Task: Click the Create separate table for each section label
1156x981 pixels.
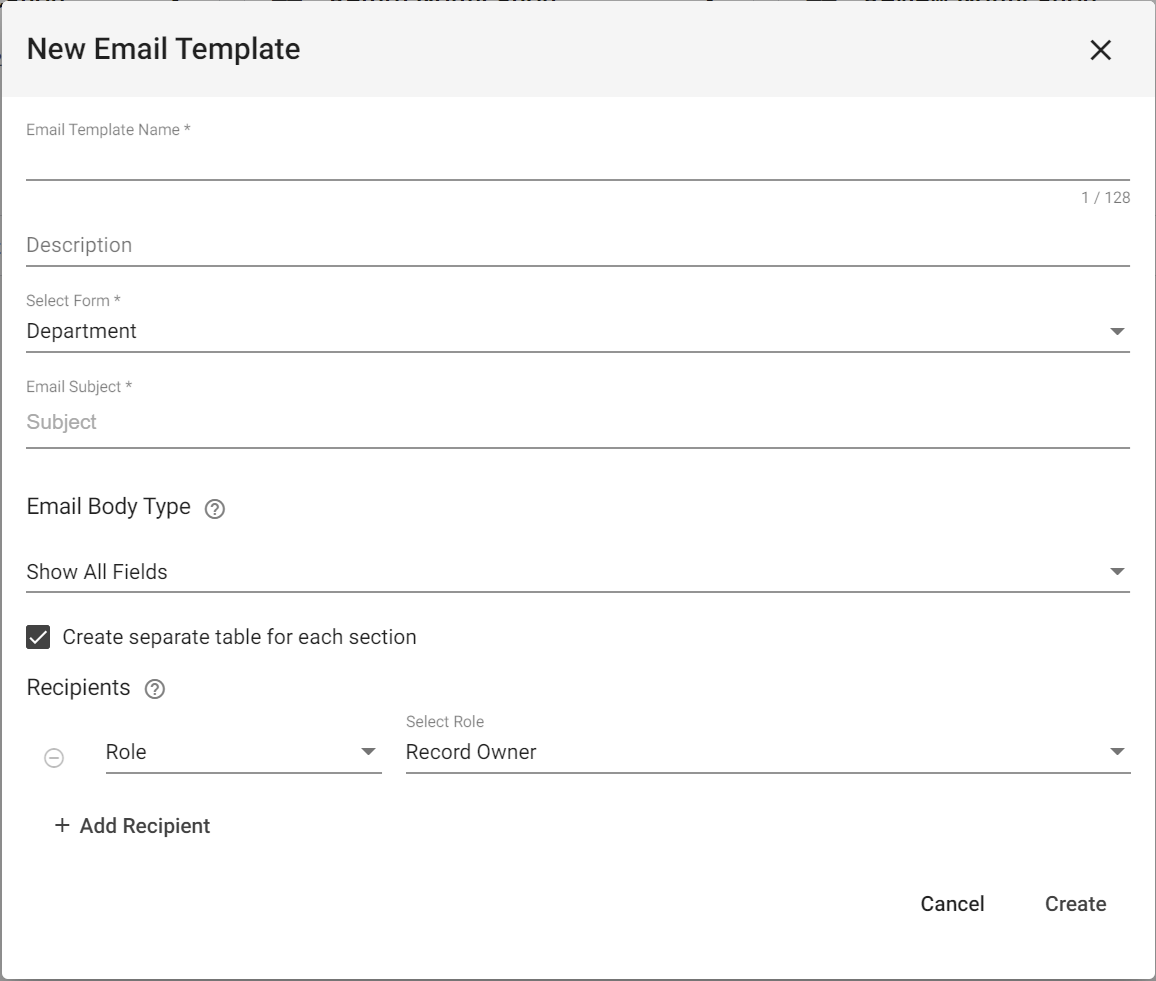Action: point(240,637)
